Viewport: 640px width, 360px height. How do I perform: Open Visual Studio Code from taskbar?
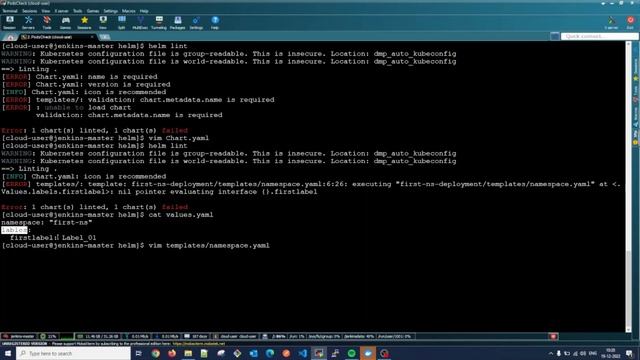click(302, 353)
